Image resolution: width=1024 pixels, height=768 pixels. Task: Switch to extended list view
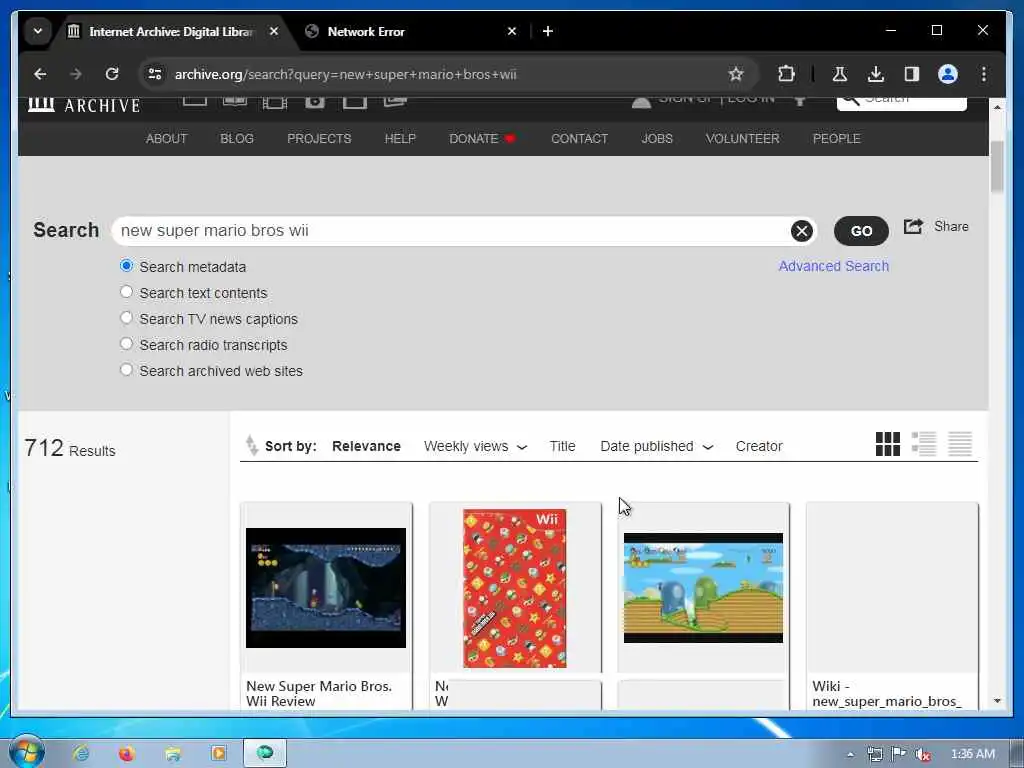pos(924,444)
